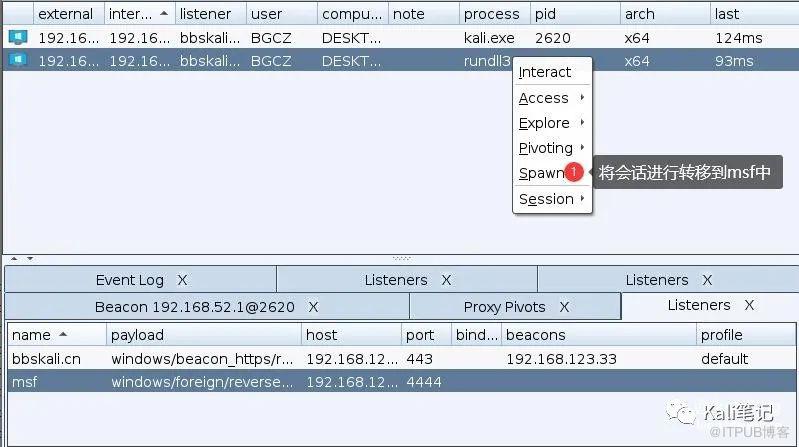This screenshot has width=799, height=447.
Task: Sort beacons by external column
Action: (69, 14)
